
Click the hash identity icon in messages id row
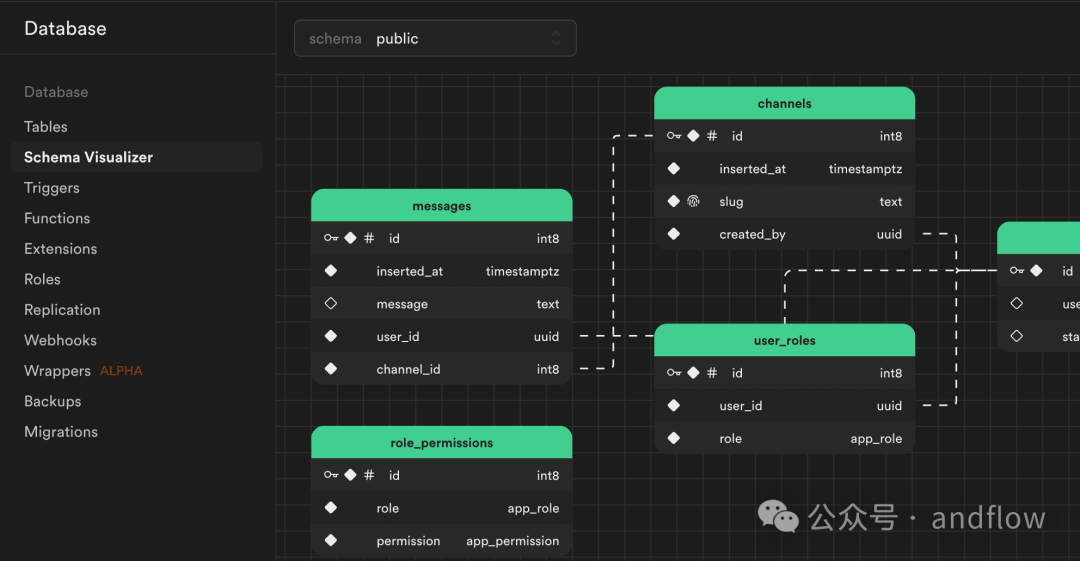click(369, 239)
